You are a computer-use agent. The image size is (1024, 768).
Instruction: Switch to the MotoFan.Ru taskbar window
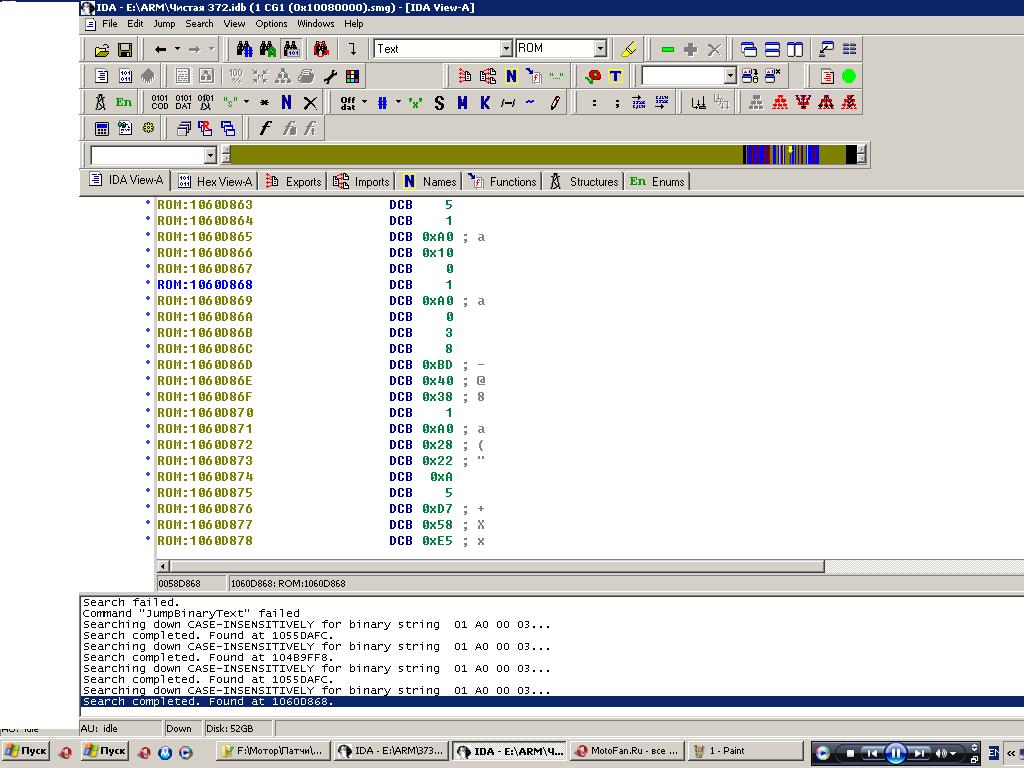[627, 751]
